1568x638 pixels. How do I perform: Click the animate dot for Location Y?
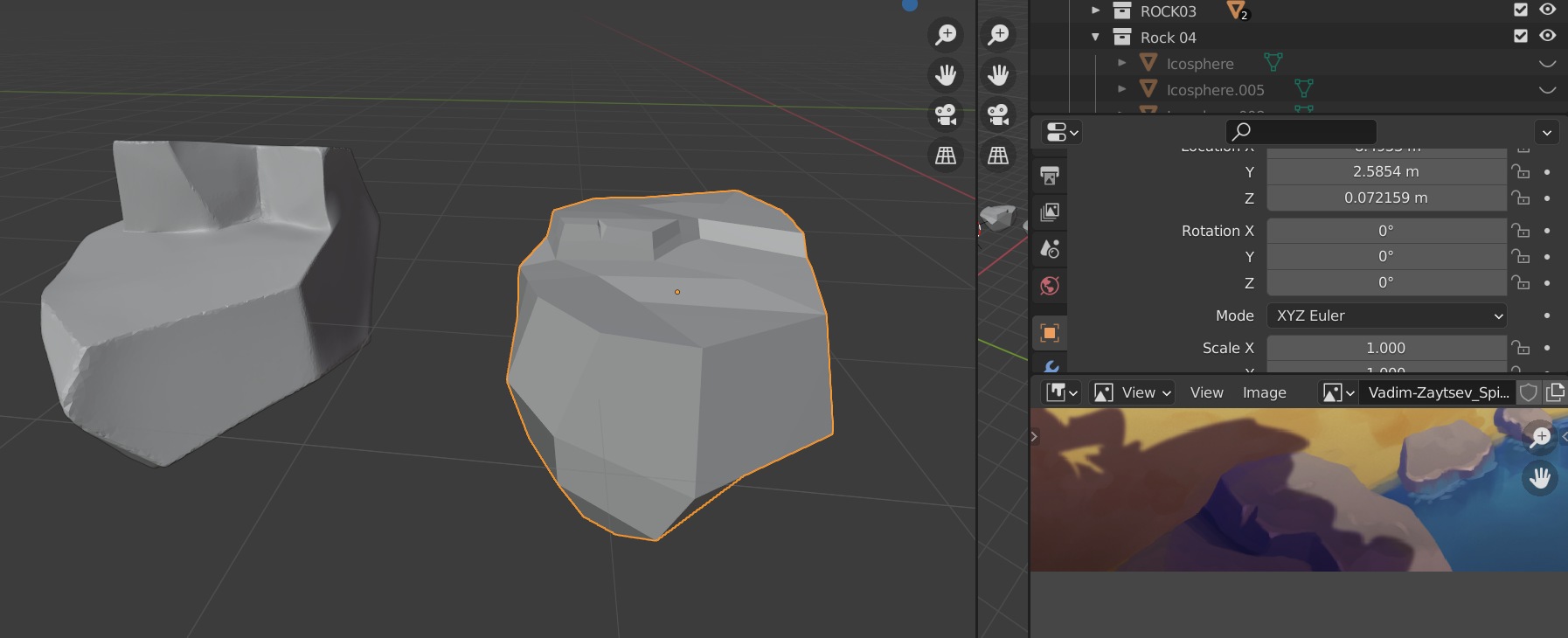click(x=1547, y=172)
